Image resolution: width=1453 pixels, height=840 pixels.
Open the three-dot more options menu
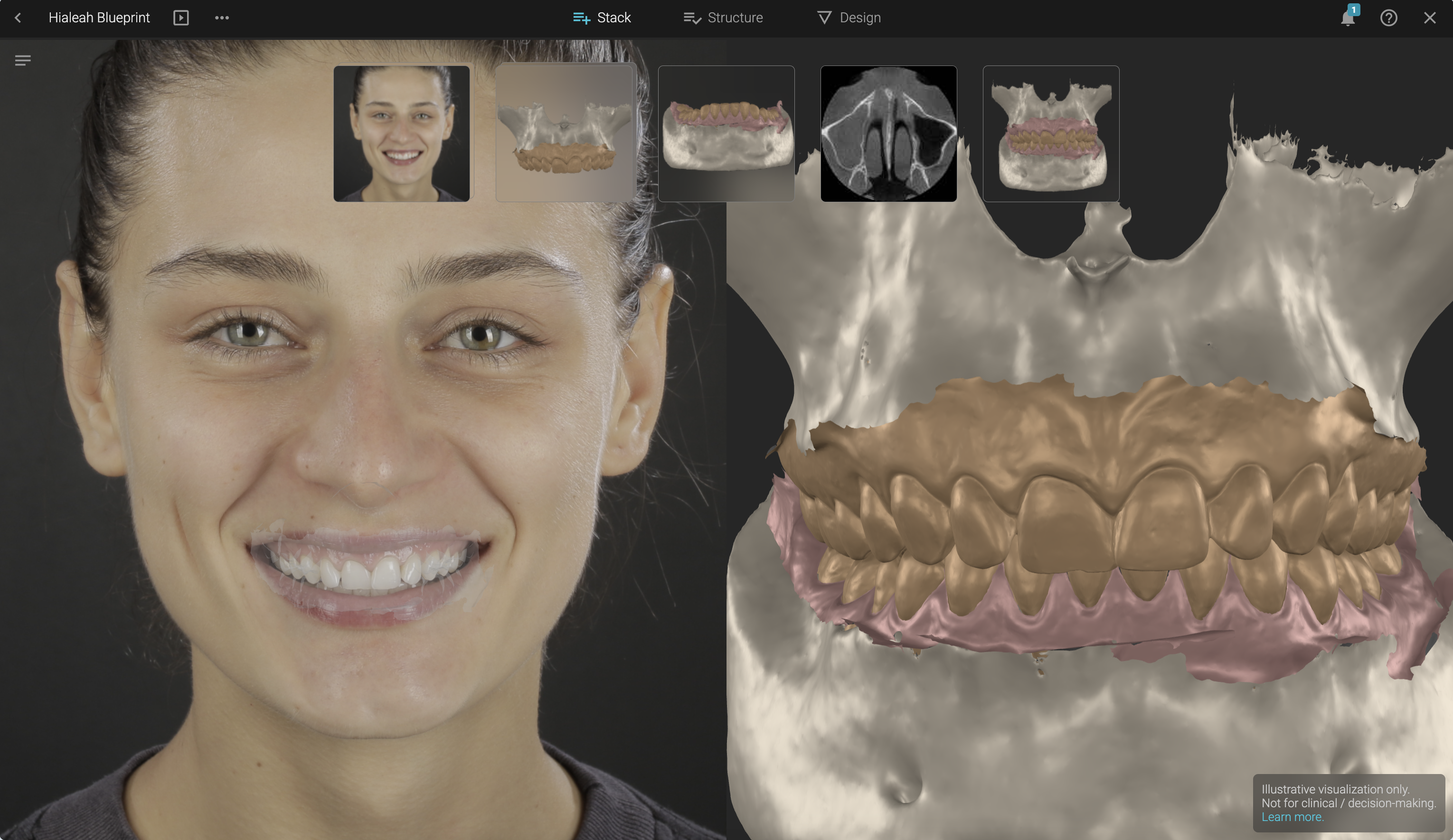tap(222, 18)
